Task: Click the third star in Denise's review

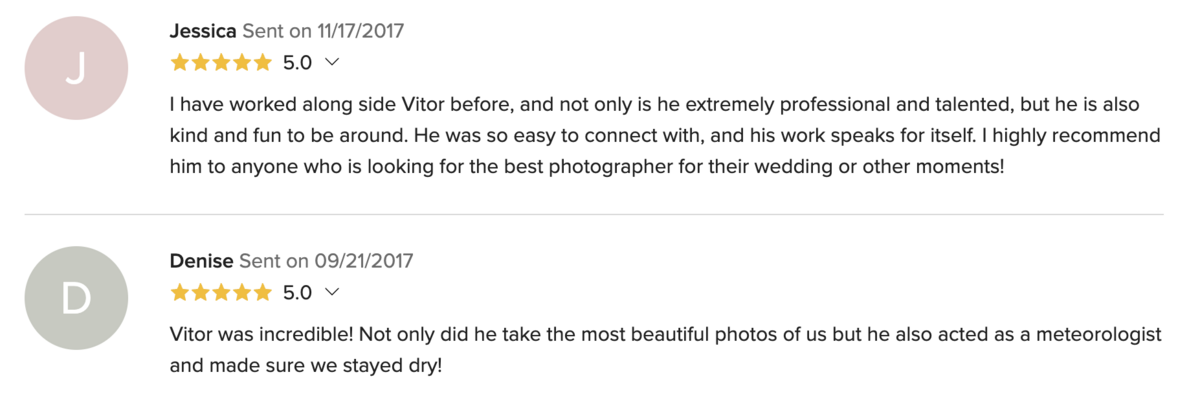Action: [x=221, y=293]
